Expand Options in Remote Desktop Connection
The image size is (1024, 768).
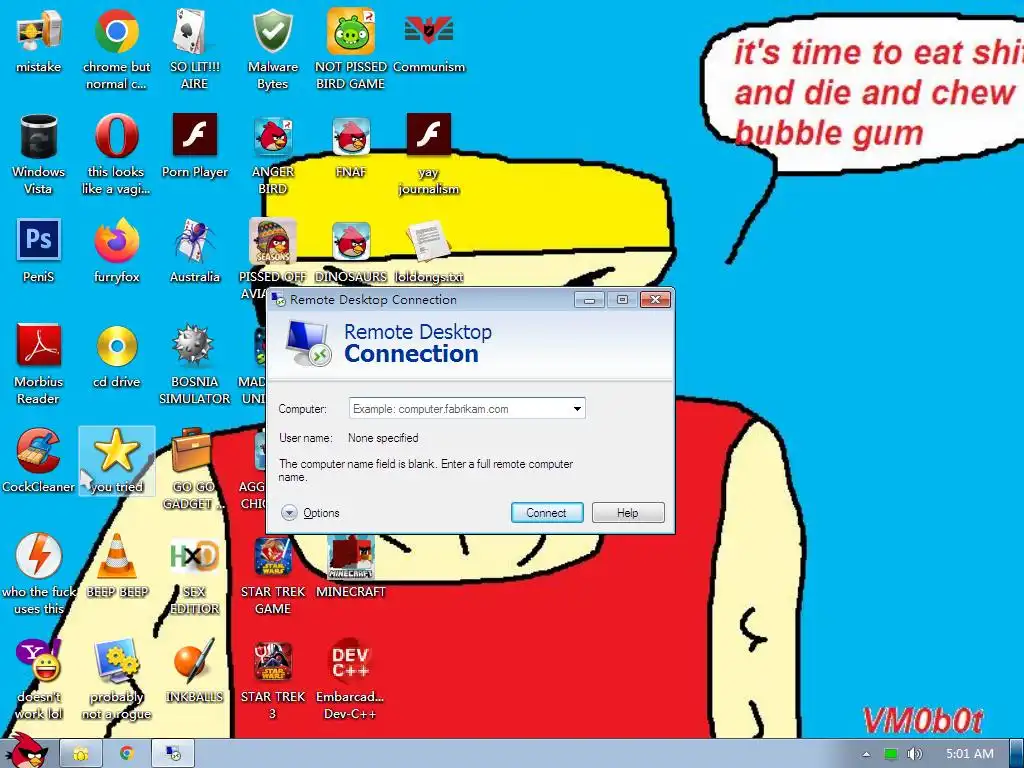tap(310, 513)
